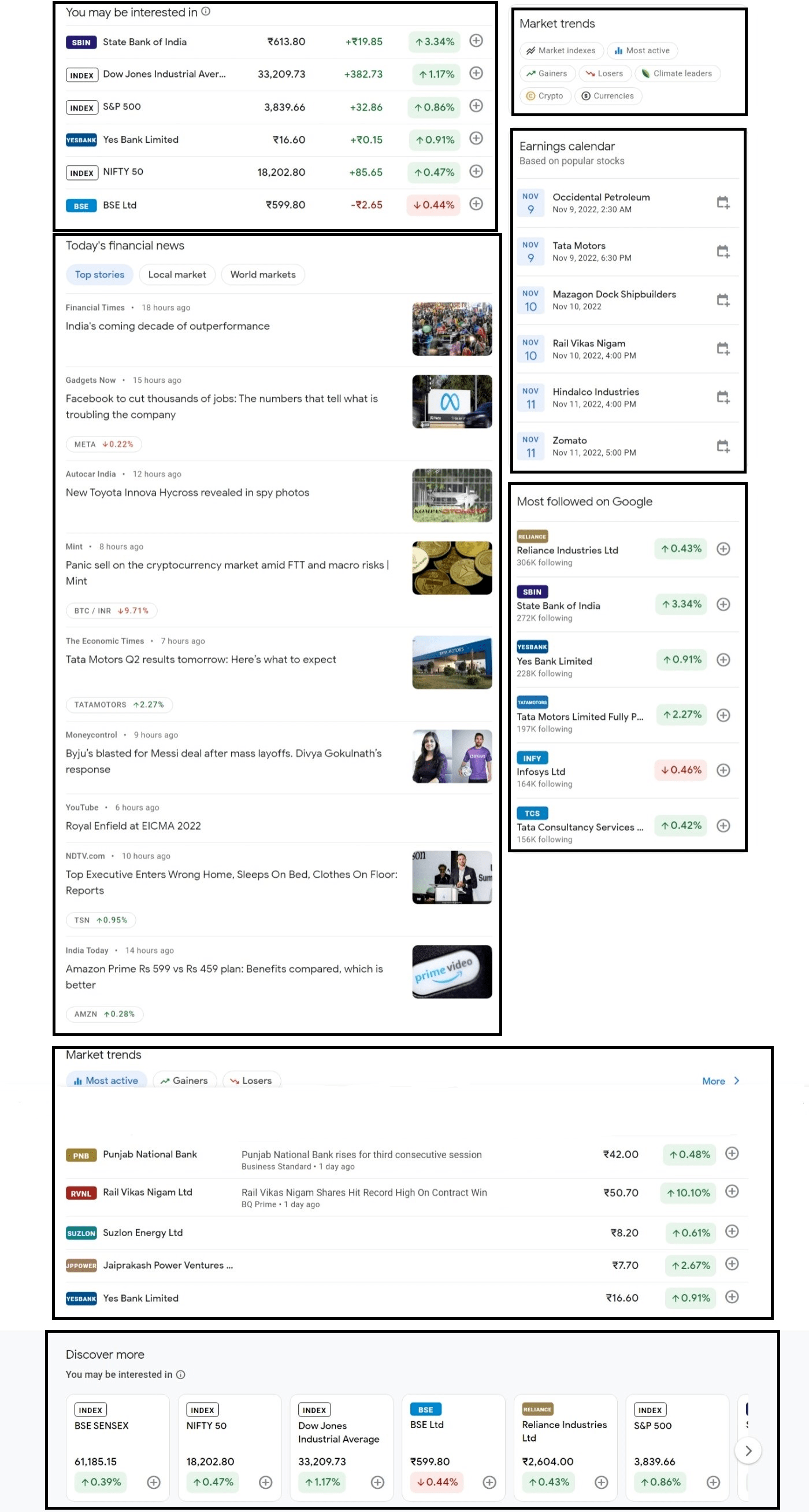Open Currencies chip
Screen dimensions: 809x1512
[x=608, y=95]
